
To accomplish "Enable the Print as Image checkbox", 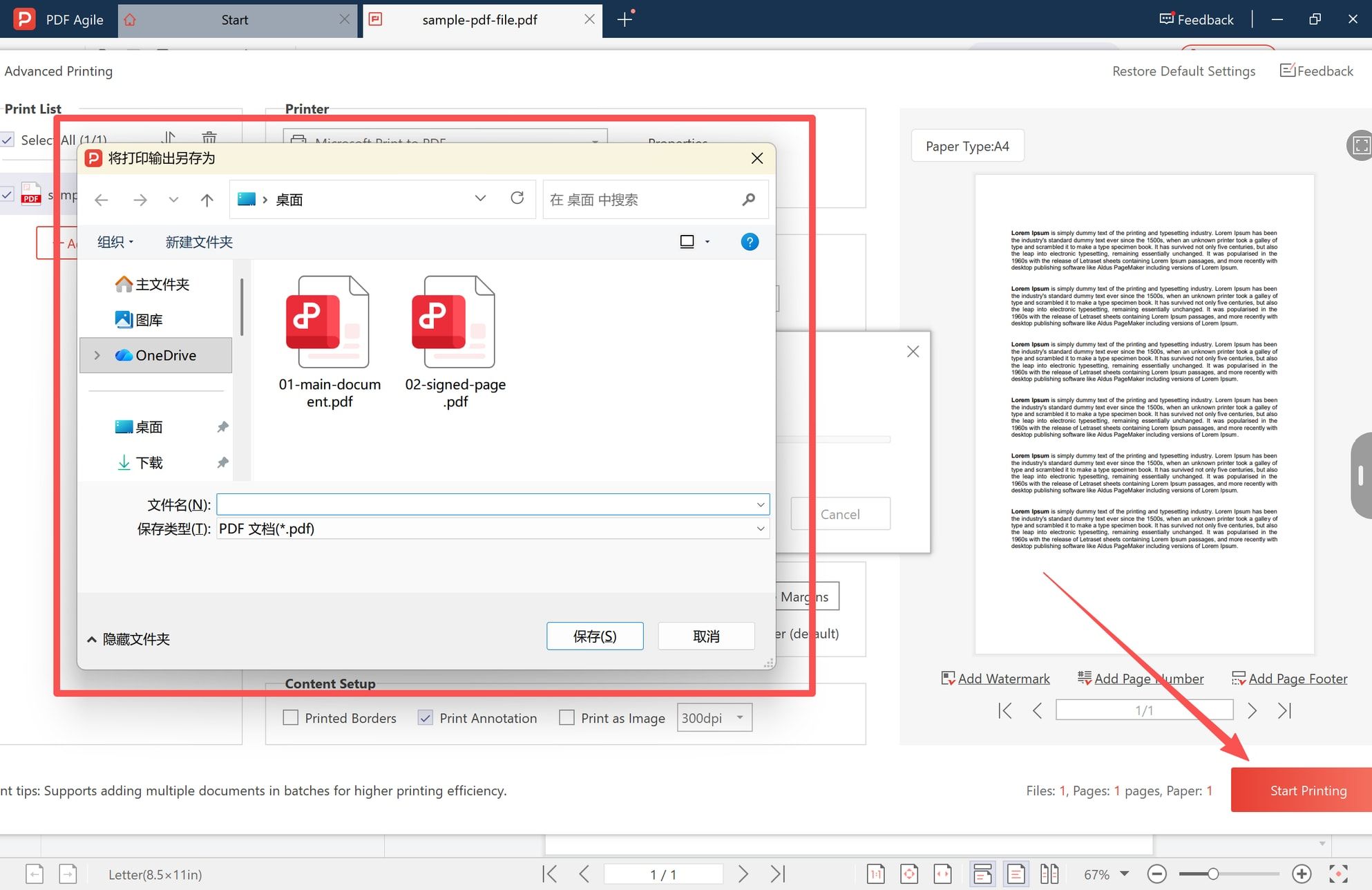I will 566,718.
